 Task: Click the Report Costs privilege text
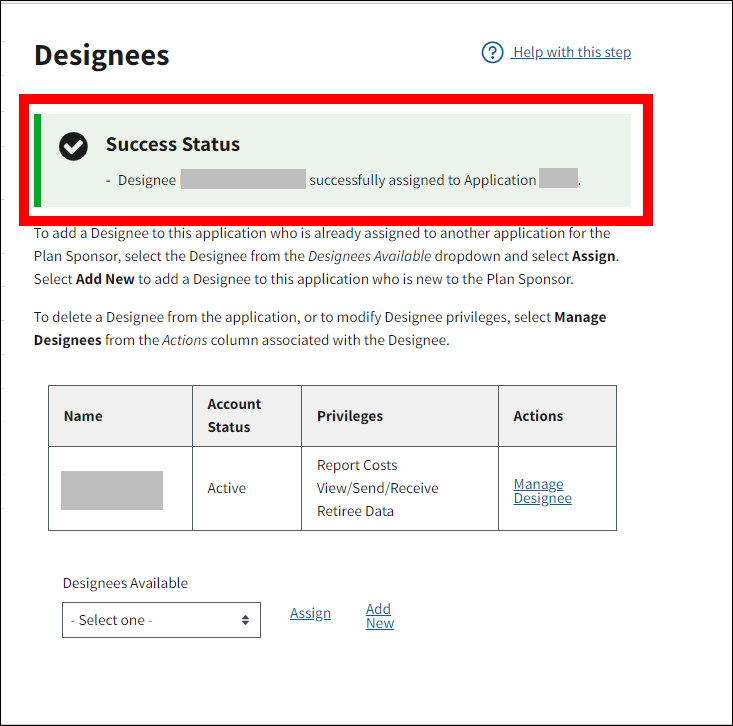[357, 465]
